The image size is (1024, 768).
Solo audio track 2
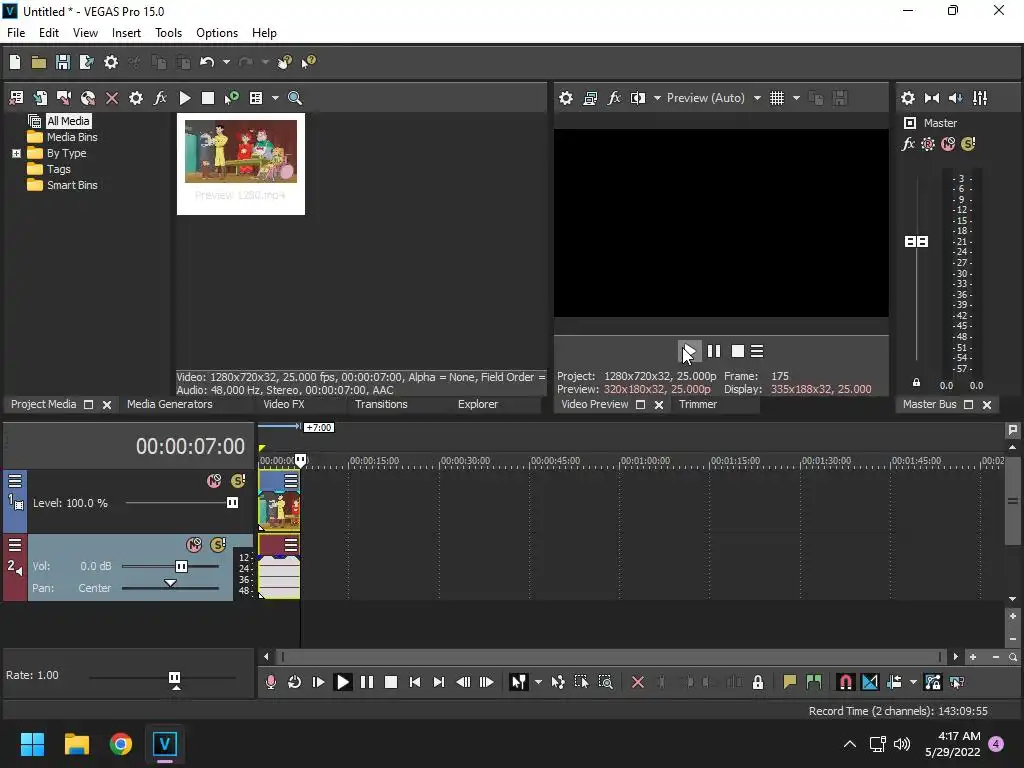tap(218, 545)
